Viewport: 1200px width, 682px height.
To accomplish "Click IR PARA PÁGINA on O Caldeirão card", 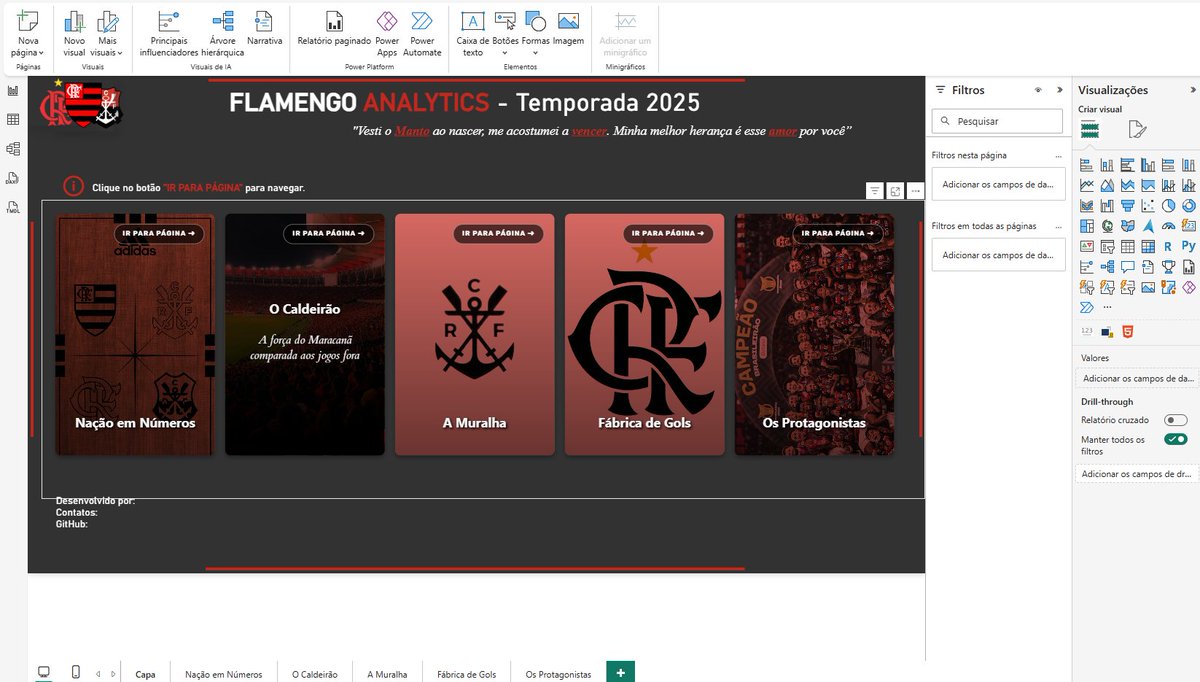I will (329, 233).
